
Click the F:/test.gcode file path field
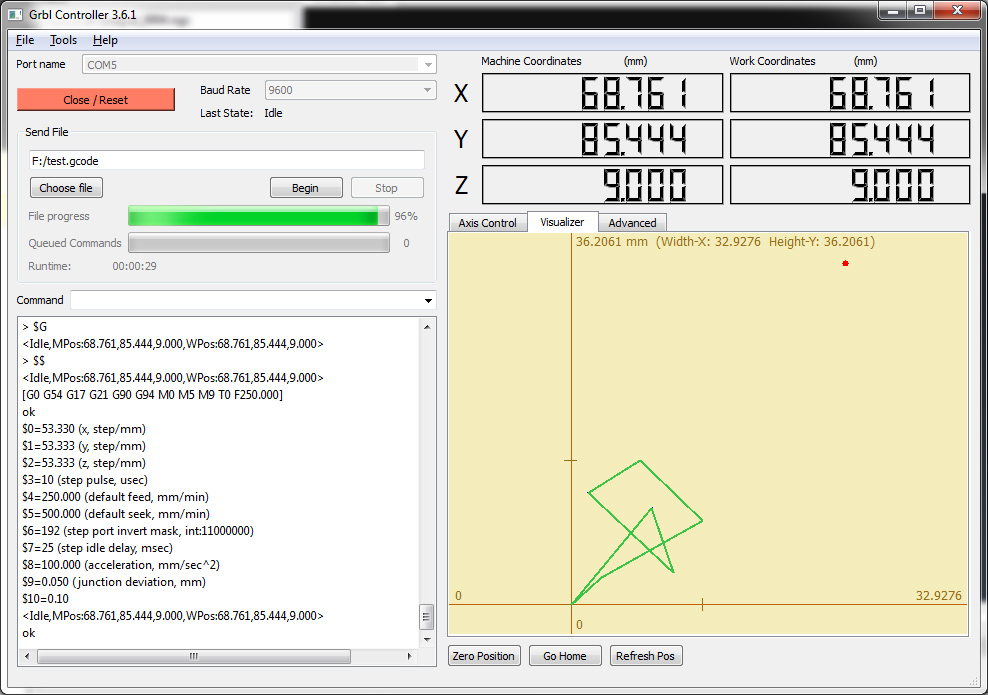coord(227,161)
